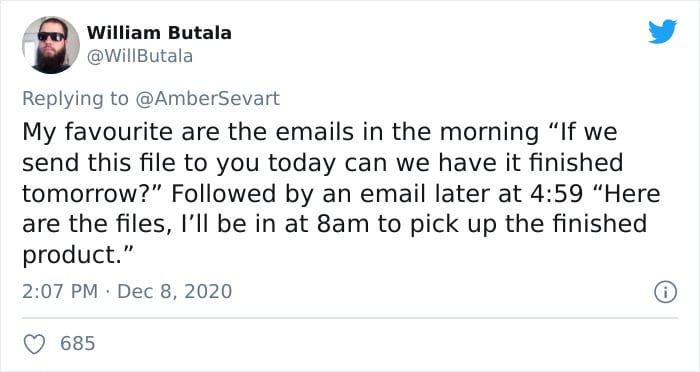Click the 2:07 PM timestamp
The image size is (700, 372).
[x=60, y=292]
